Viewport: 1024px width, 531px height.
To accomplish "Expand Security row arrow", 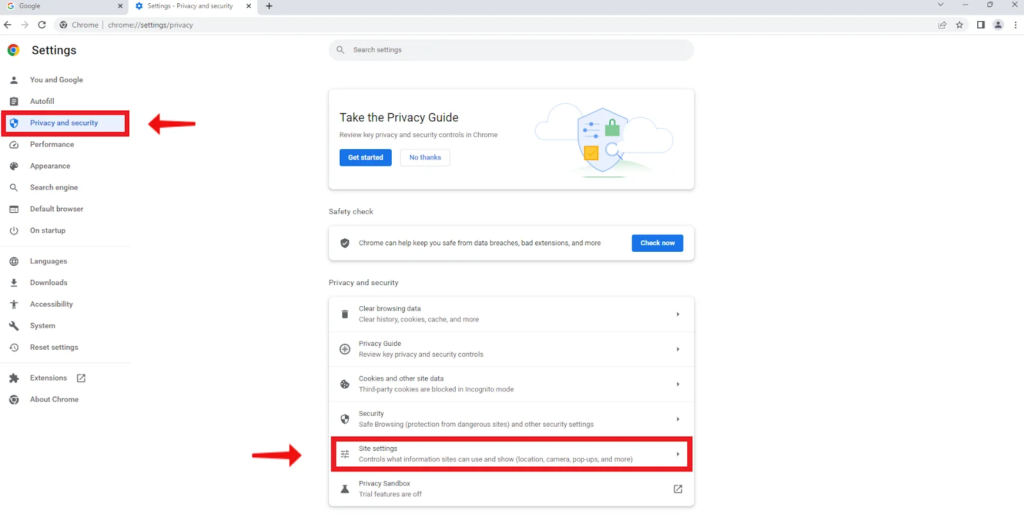I will pyautogui.click(x=678, y=419).
